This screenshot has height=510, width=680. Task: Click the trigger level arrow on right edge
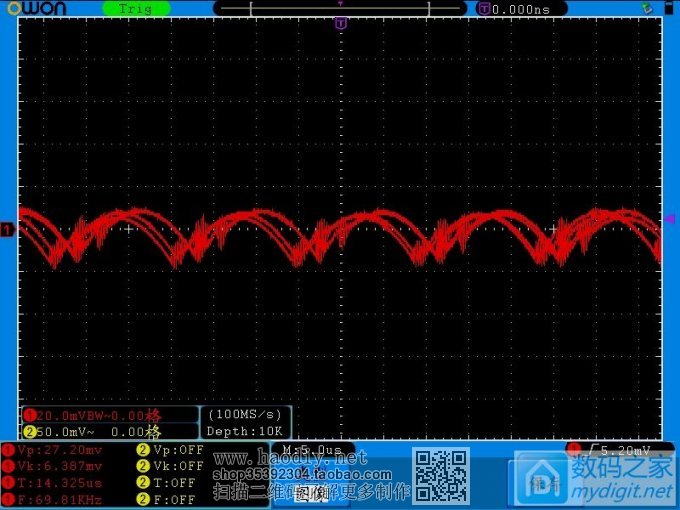tap(670, 218)
